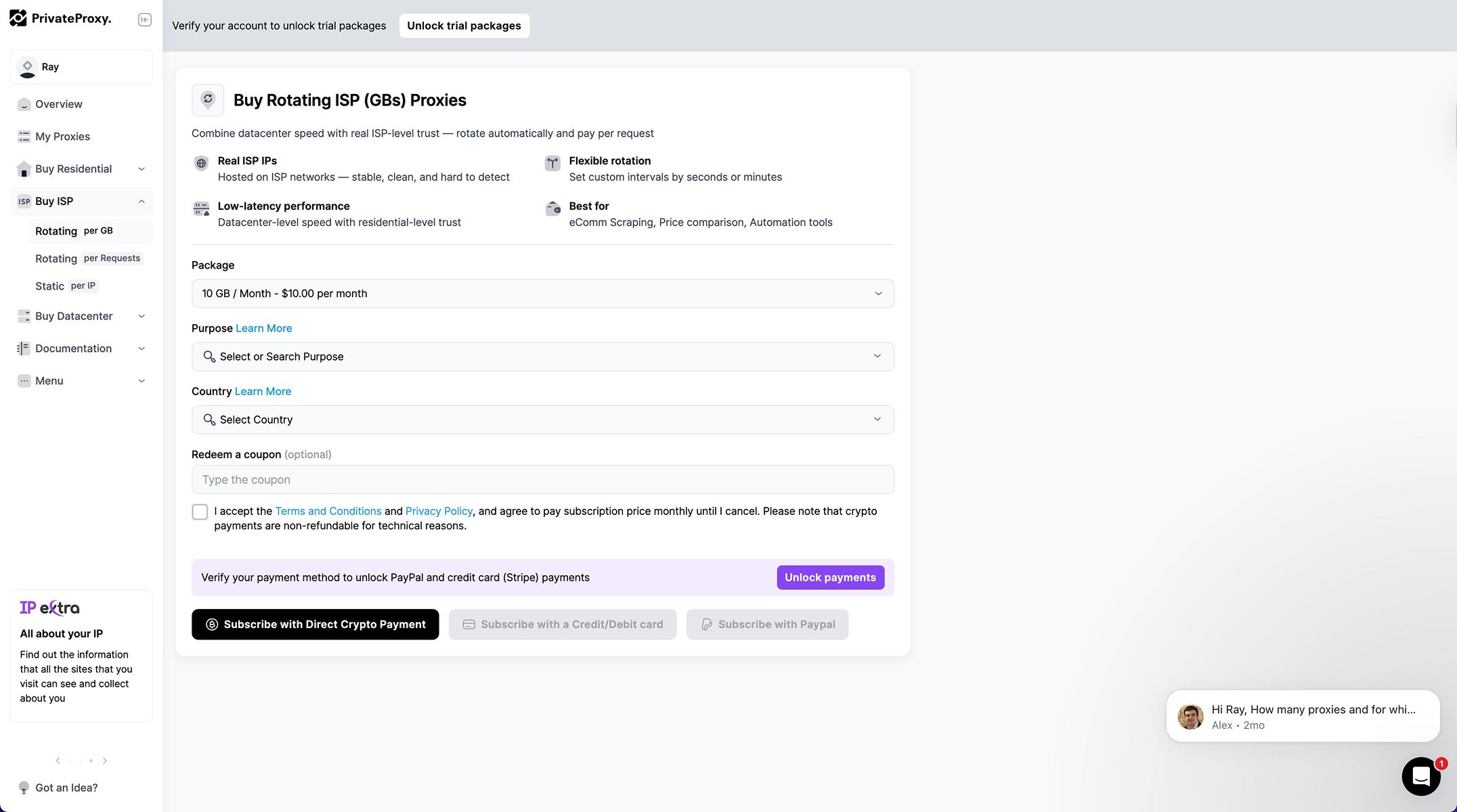Screen dimensions: 1457x812
Task: Tick the Terms and Conditions checkbox
Action: coord(200,512)
